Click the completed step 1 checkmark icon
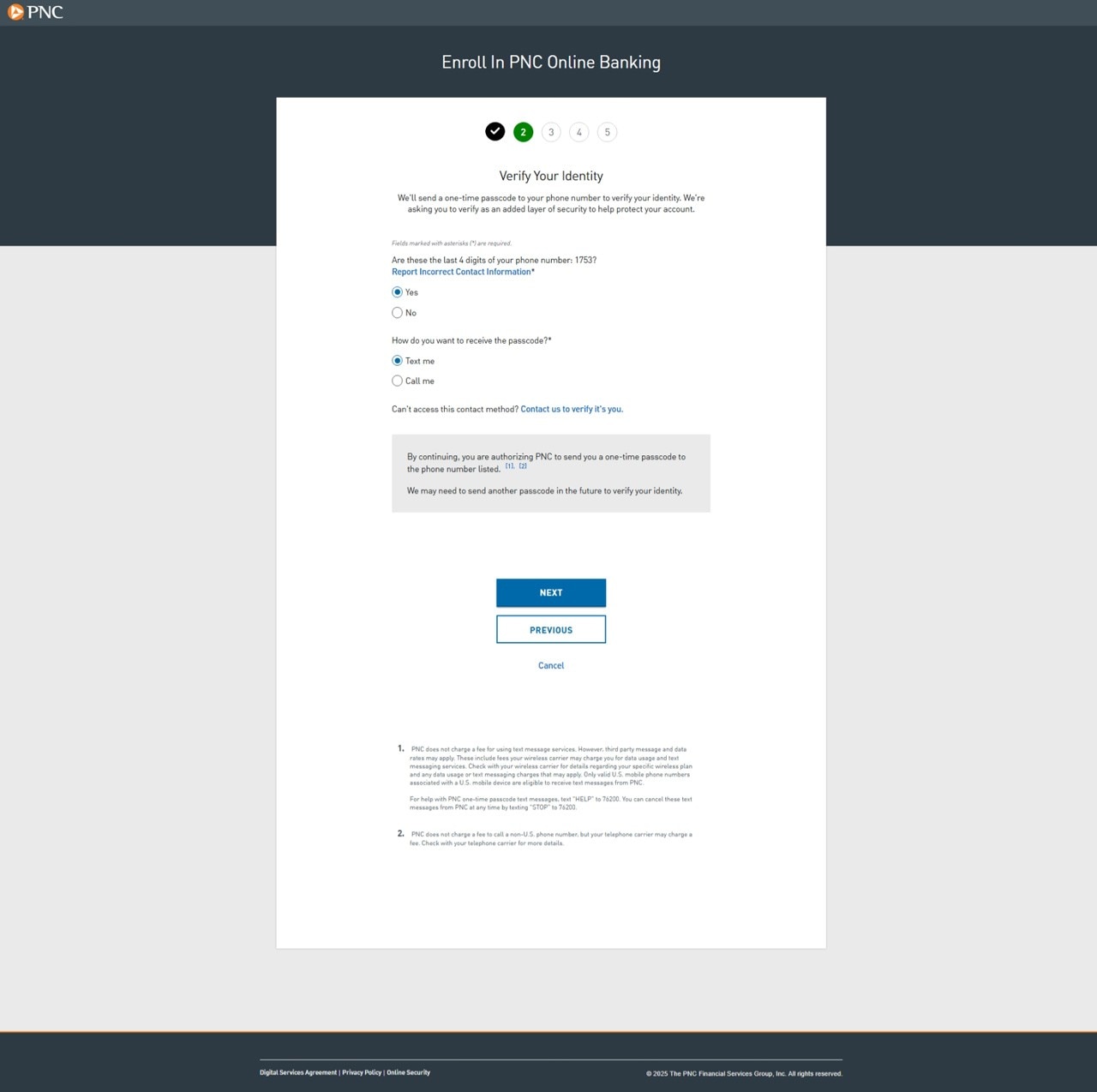This screenshot has width=1097, height=1092. (495, 131)
